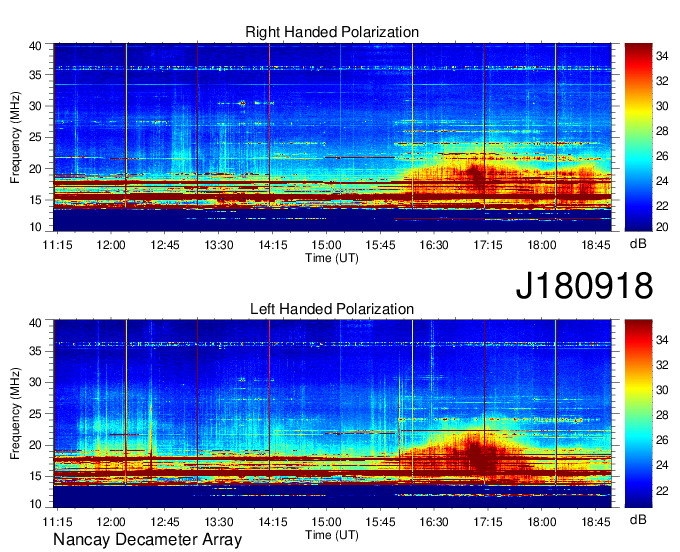Click the Left Handed plot's color scale bar

638,414
